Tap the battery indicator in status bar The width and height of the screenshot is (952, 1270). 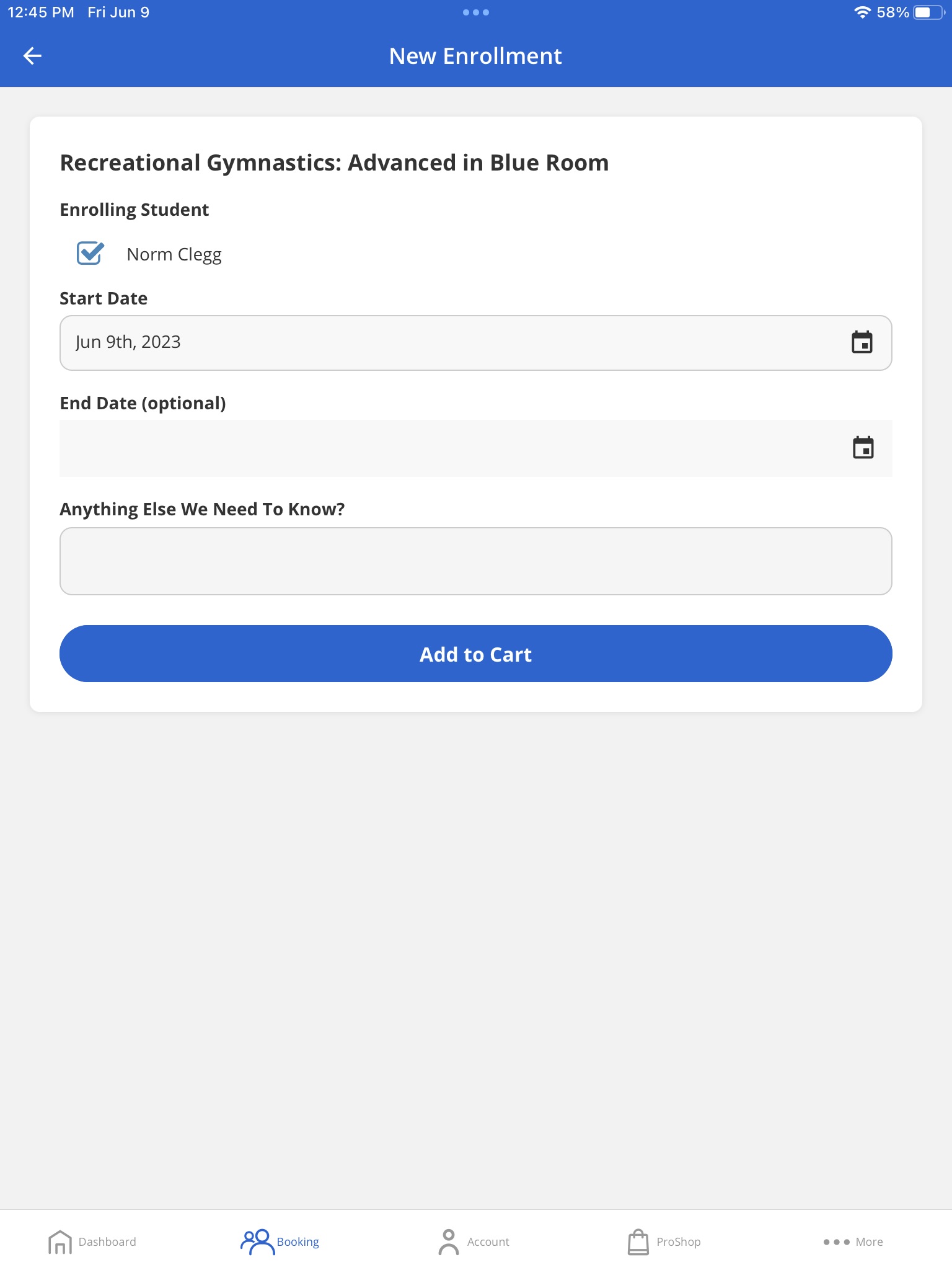pos(928,12)
